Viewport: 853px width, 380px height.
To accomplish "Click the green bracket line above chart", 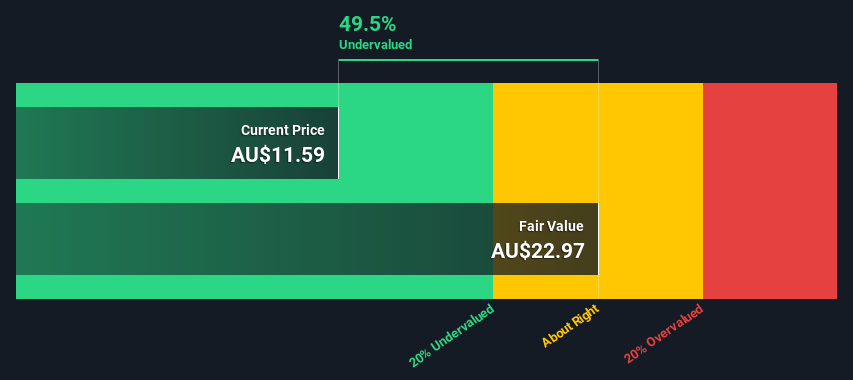I will click(x=468, y=60).
